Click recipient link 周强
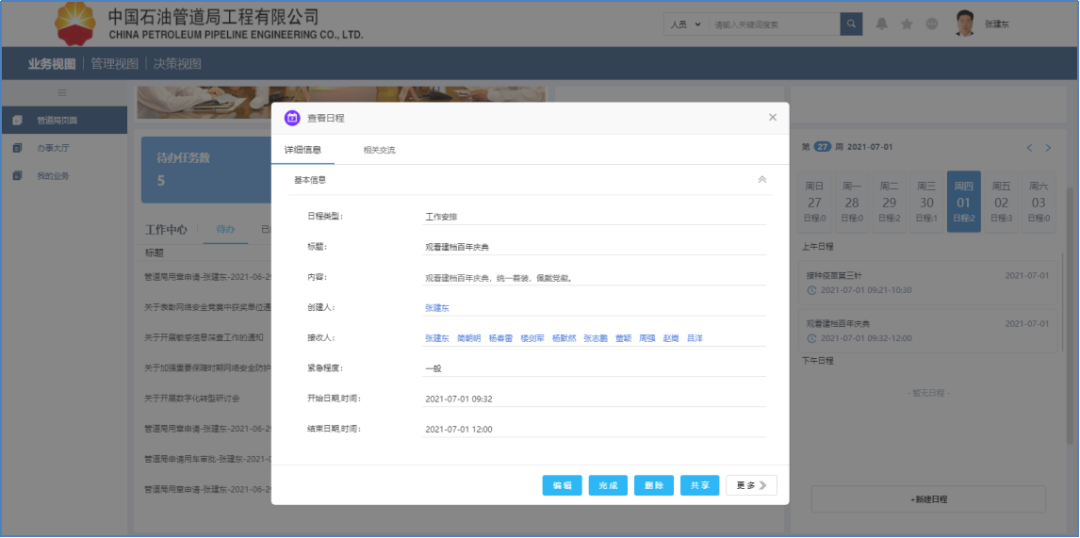The width and height of the screenshot is (1080, 538). 647,338
